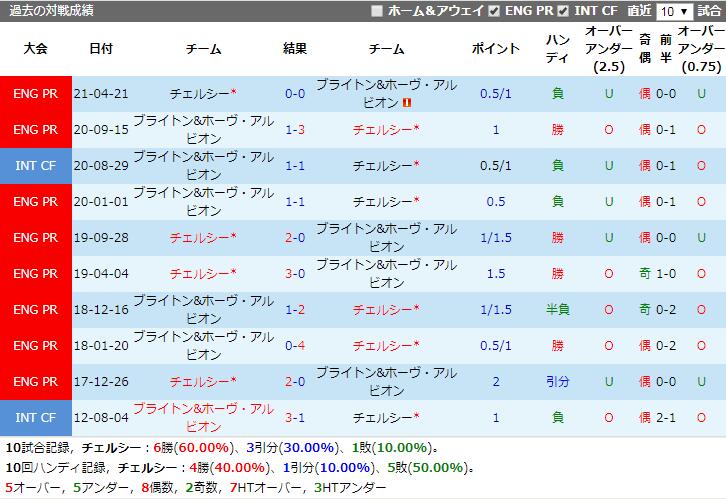This screenshot has height=499, width=726.
Task: Open the 1-1 result of the 20-08-29 match
Action: pyautogui.click(x=295, y=166)
